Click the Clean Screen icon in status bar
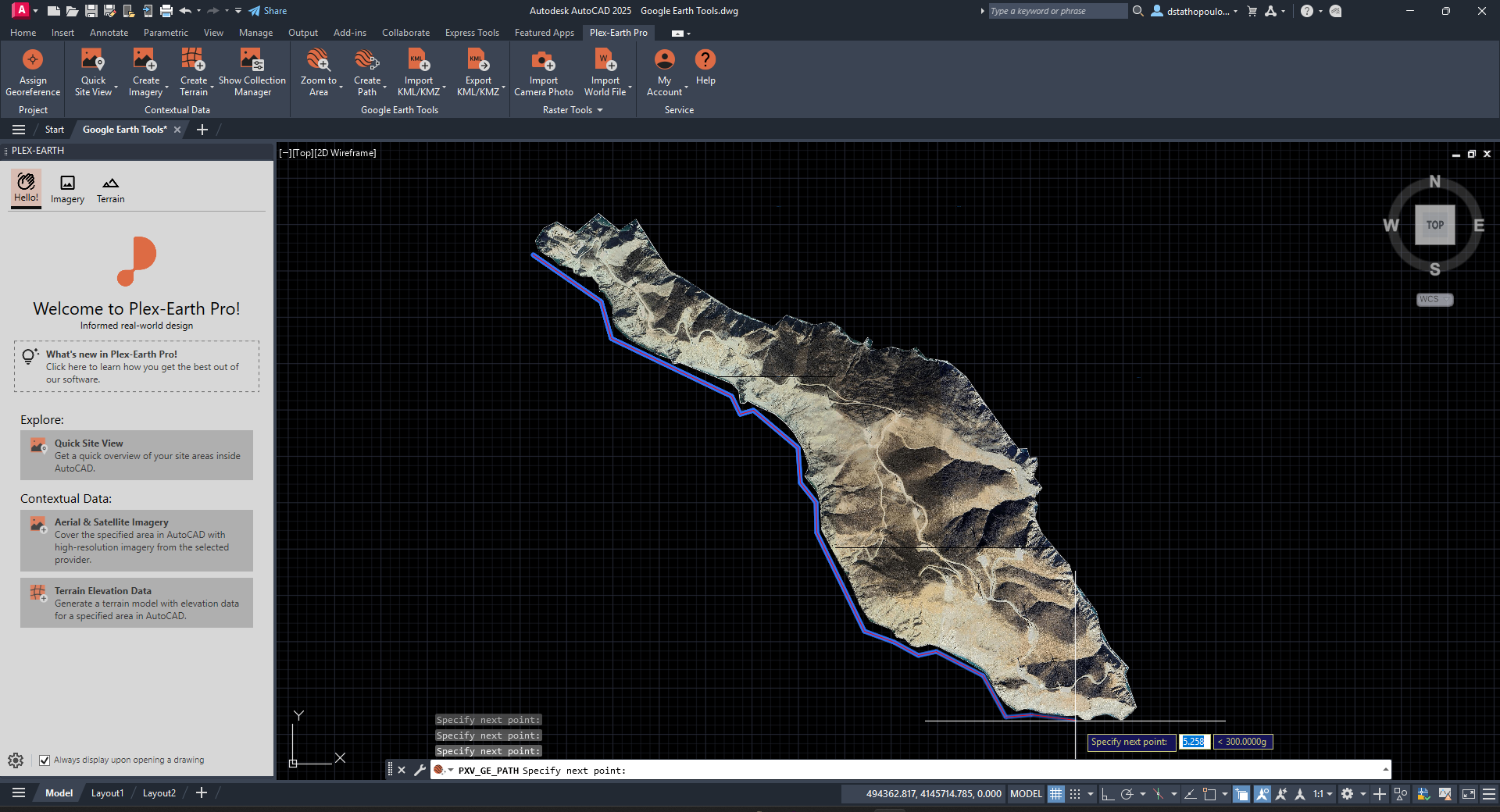This screenshot has height=812, width=1500. tap(1469, 794)
